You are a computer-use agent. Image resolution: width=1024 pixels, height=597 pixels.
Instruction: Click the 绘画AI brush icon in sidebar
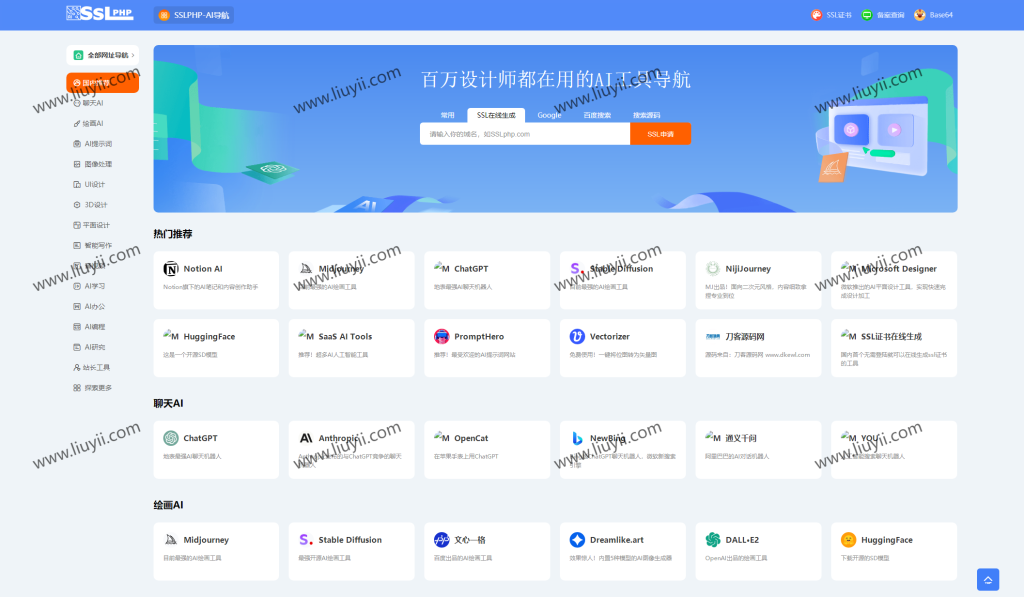point(77,123)
